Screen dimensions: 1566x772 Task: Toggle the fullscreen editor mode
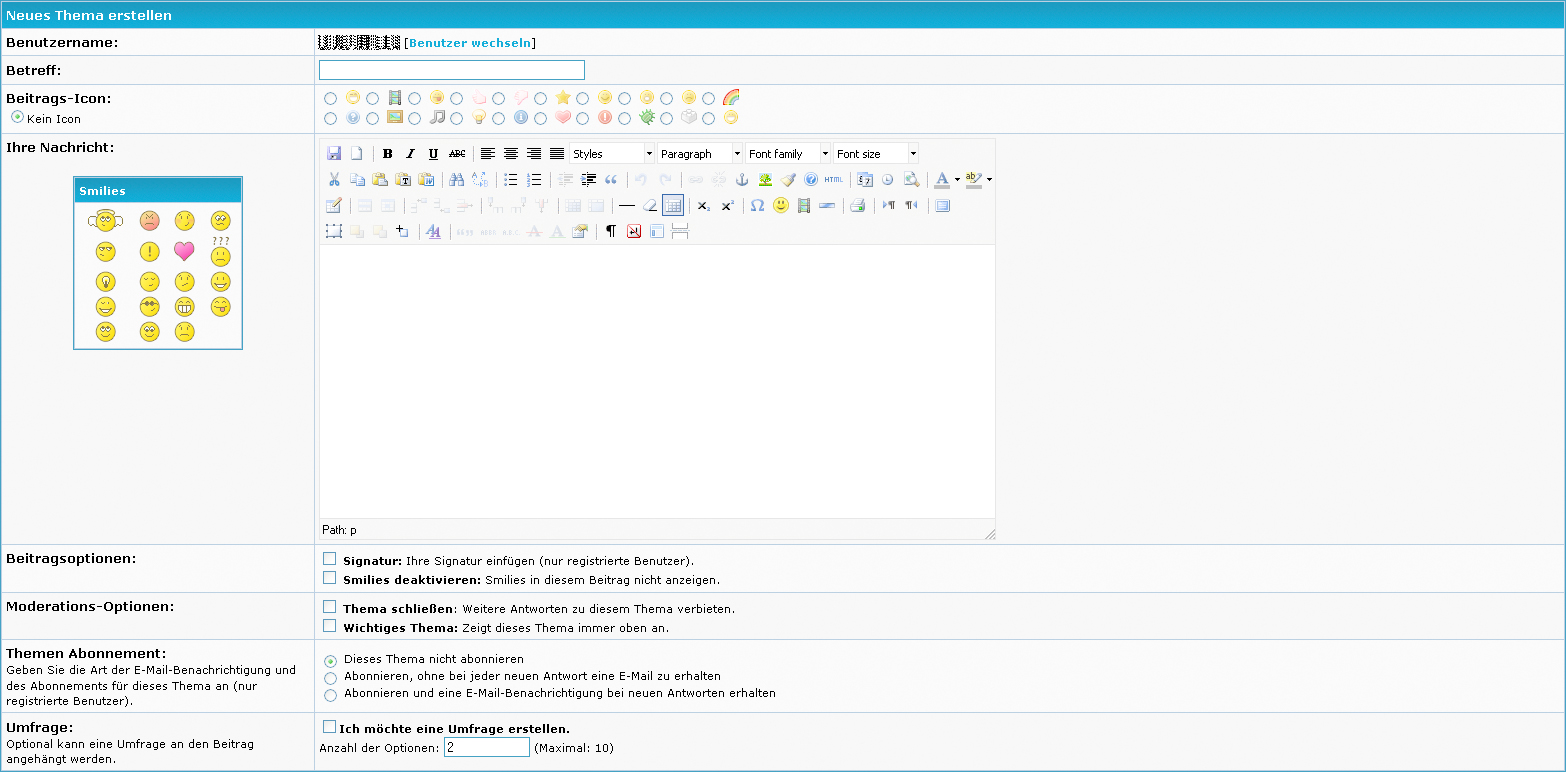pos(941,206)
